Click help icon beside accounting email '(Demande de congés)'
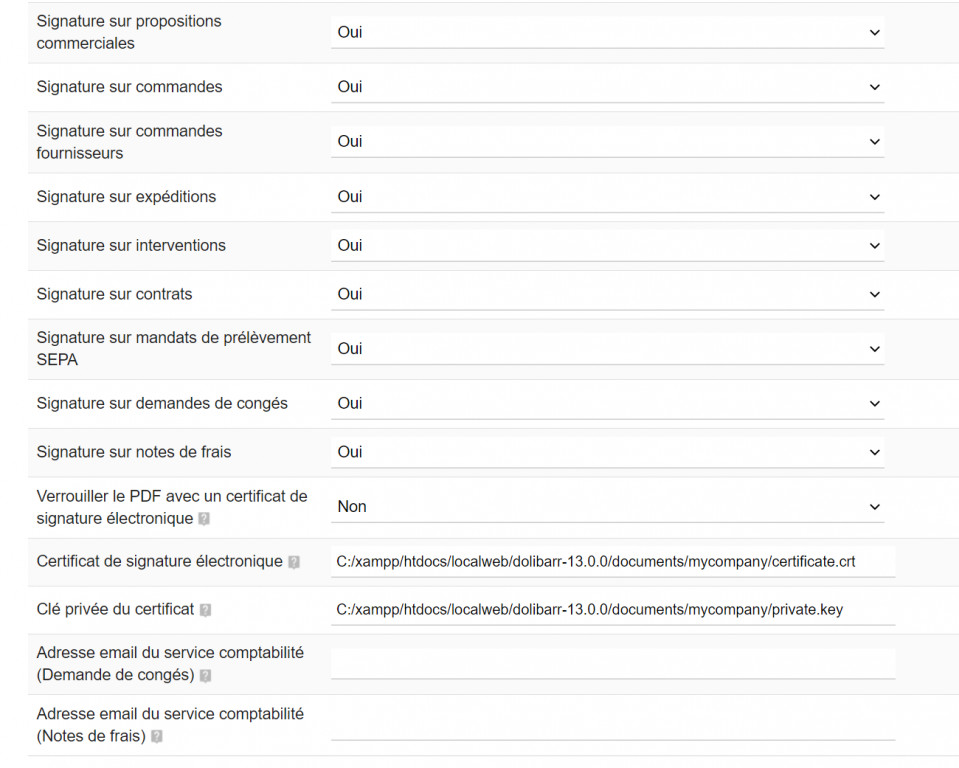Screen dimensions: 959x768 click(x=205, y=676)
